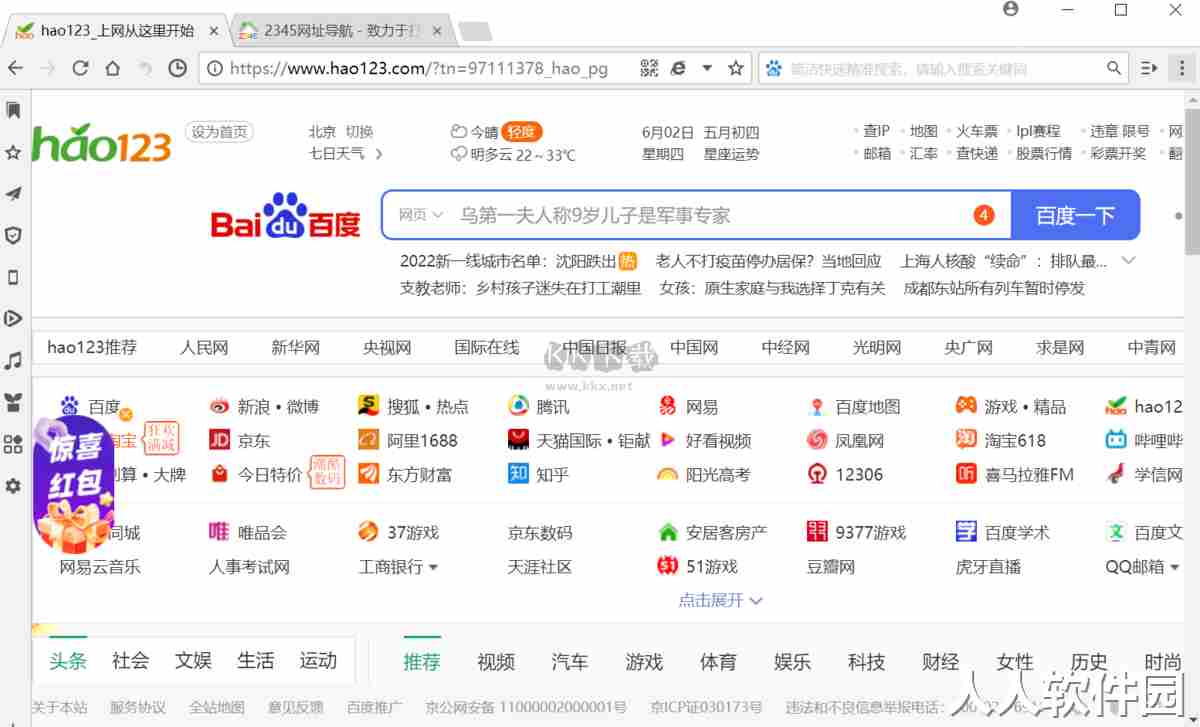Switch to the 社会 news tab
This screenshot has height=727, width=1200.
[131, 660]
